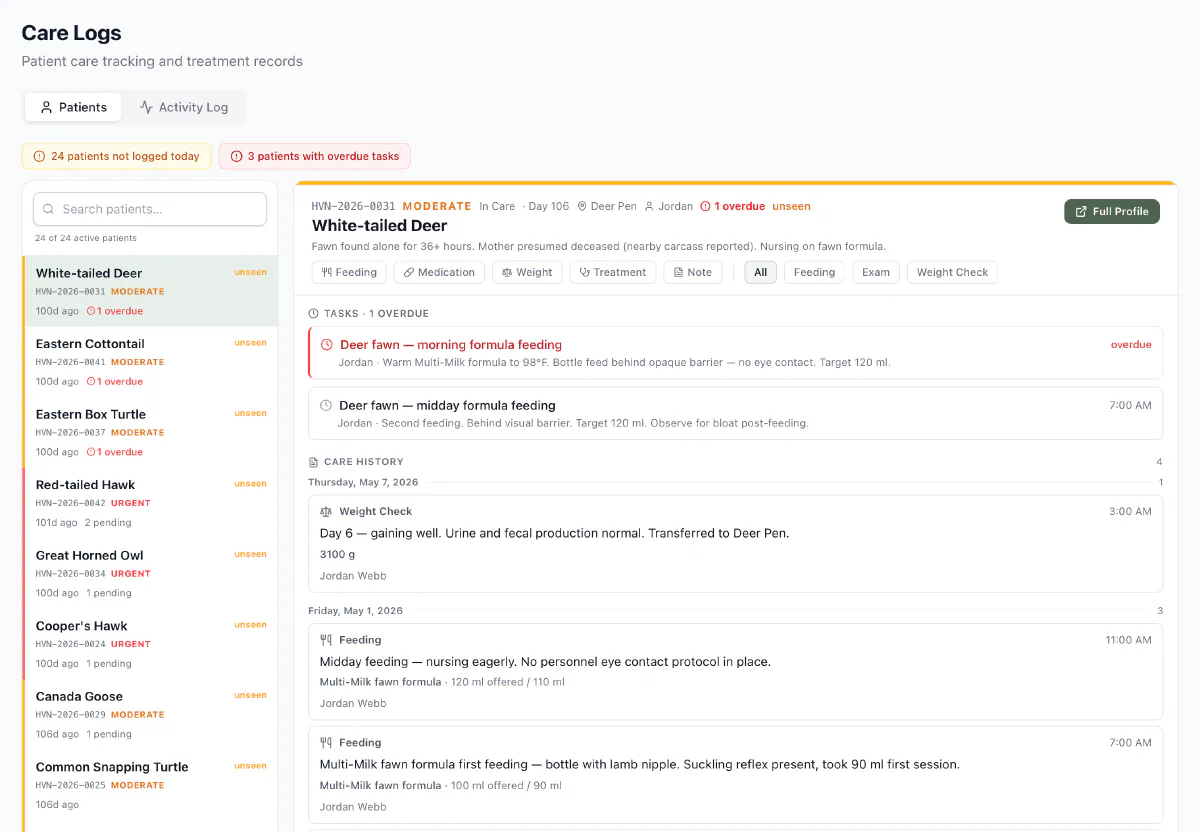Open the Activity Log tab
This screenshot has height=832, width=1200.
coord(184,107)
